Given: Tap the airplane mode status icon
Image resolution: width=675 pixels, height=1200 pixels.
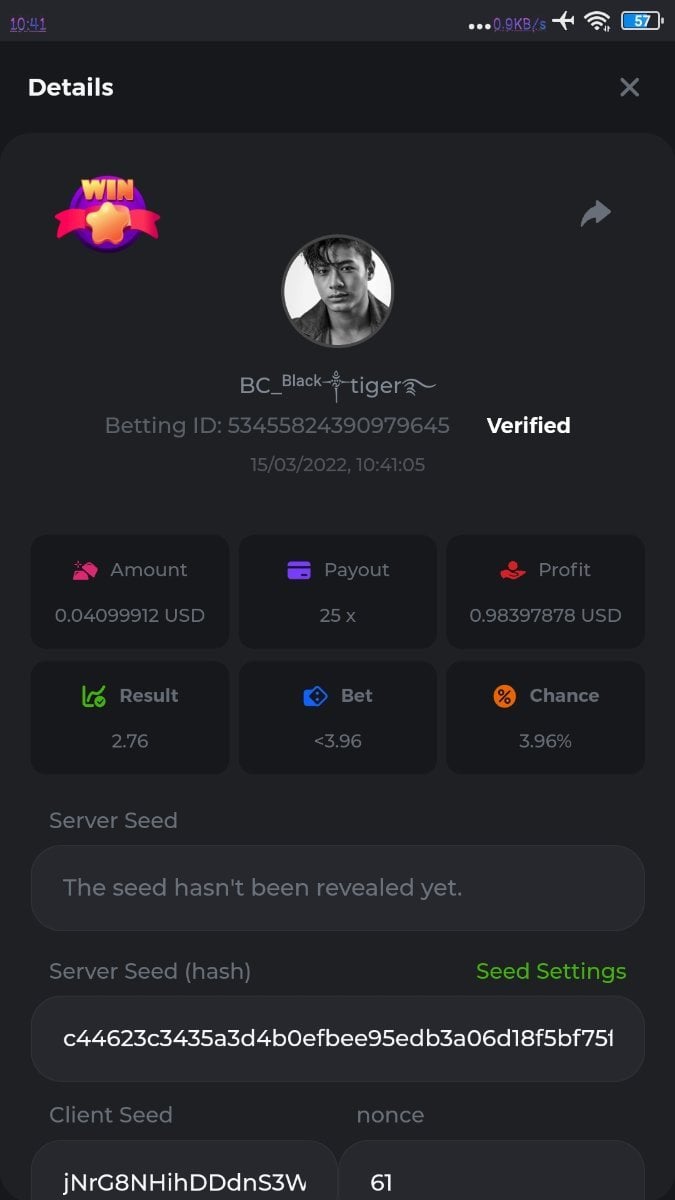Looking at the screenshot, I should (564, 21).
